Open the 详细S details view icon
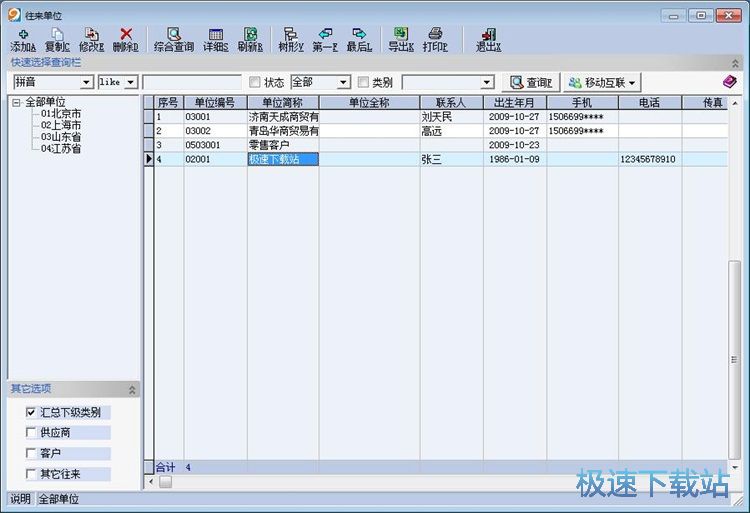The width and height of the screenshot is (750, 513). coord(216,40)
